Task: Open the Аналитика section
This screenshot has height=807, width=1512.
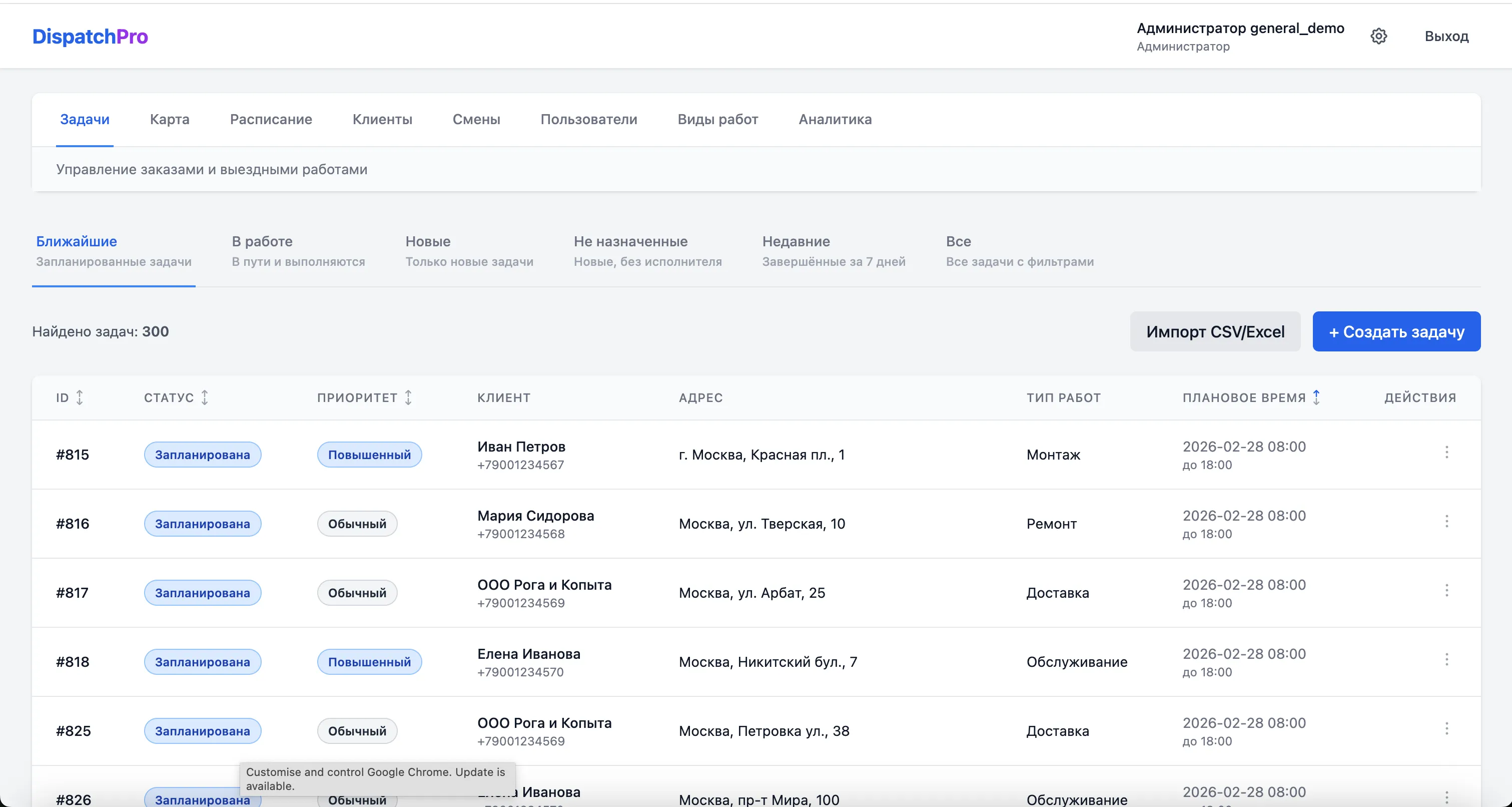Action: click(835, 119)
